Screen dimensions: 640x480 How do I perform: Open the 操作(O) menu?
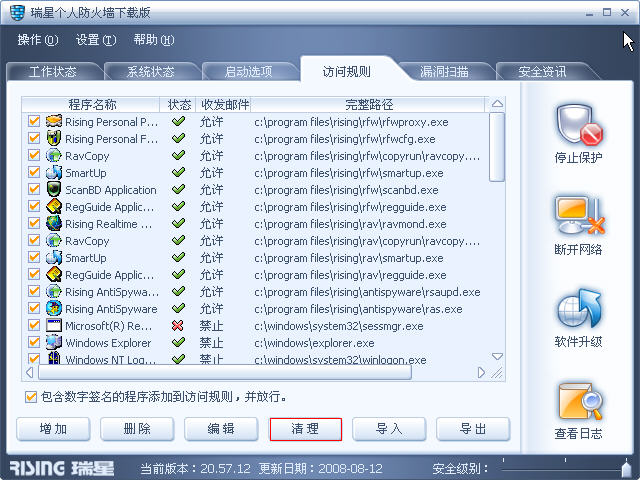click(38, 40)
